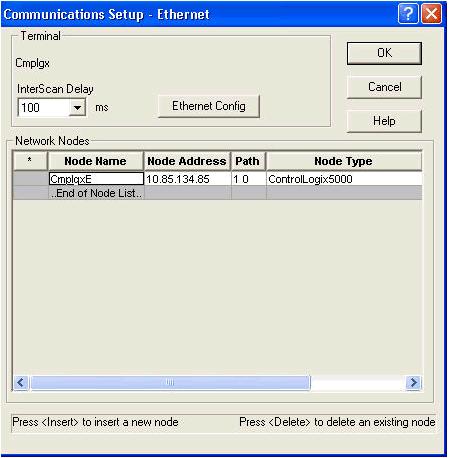
Task: Click the '..End of Node List..' row
Action: pos(217,193)
